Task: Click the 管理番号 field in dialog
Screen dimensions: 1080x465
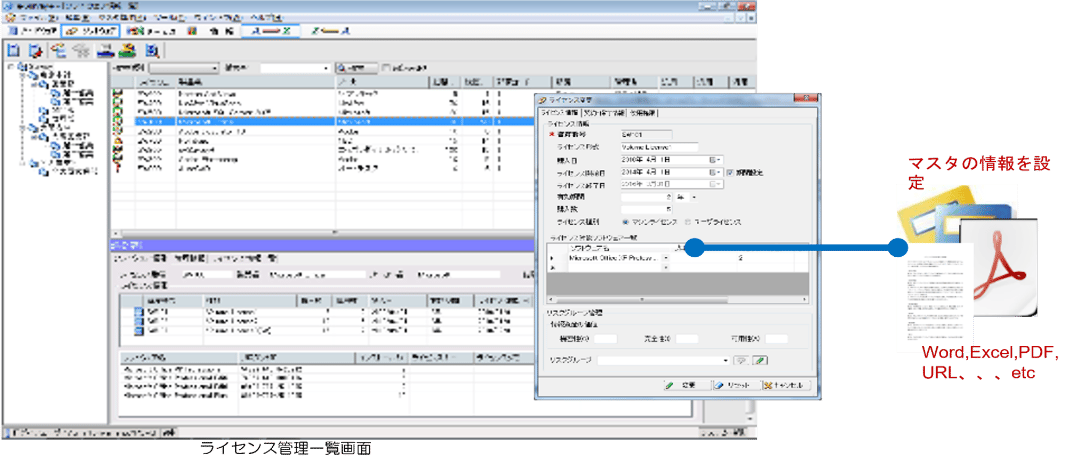Action: [x=647, y=135]
